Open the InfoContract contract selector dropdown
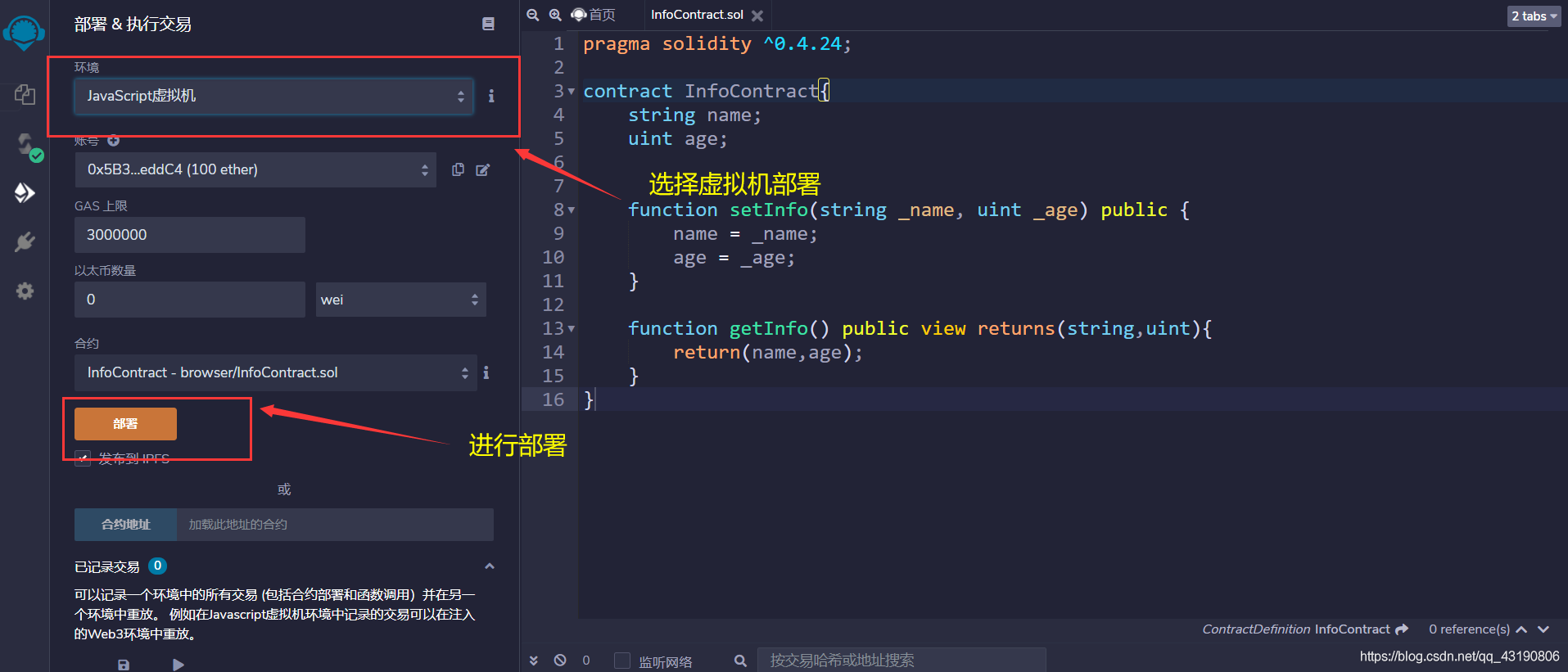Image resolution: width=1568 pixels, height=672 pixels. coord(276,372)
